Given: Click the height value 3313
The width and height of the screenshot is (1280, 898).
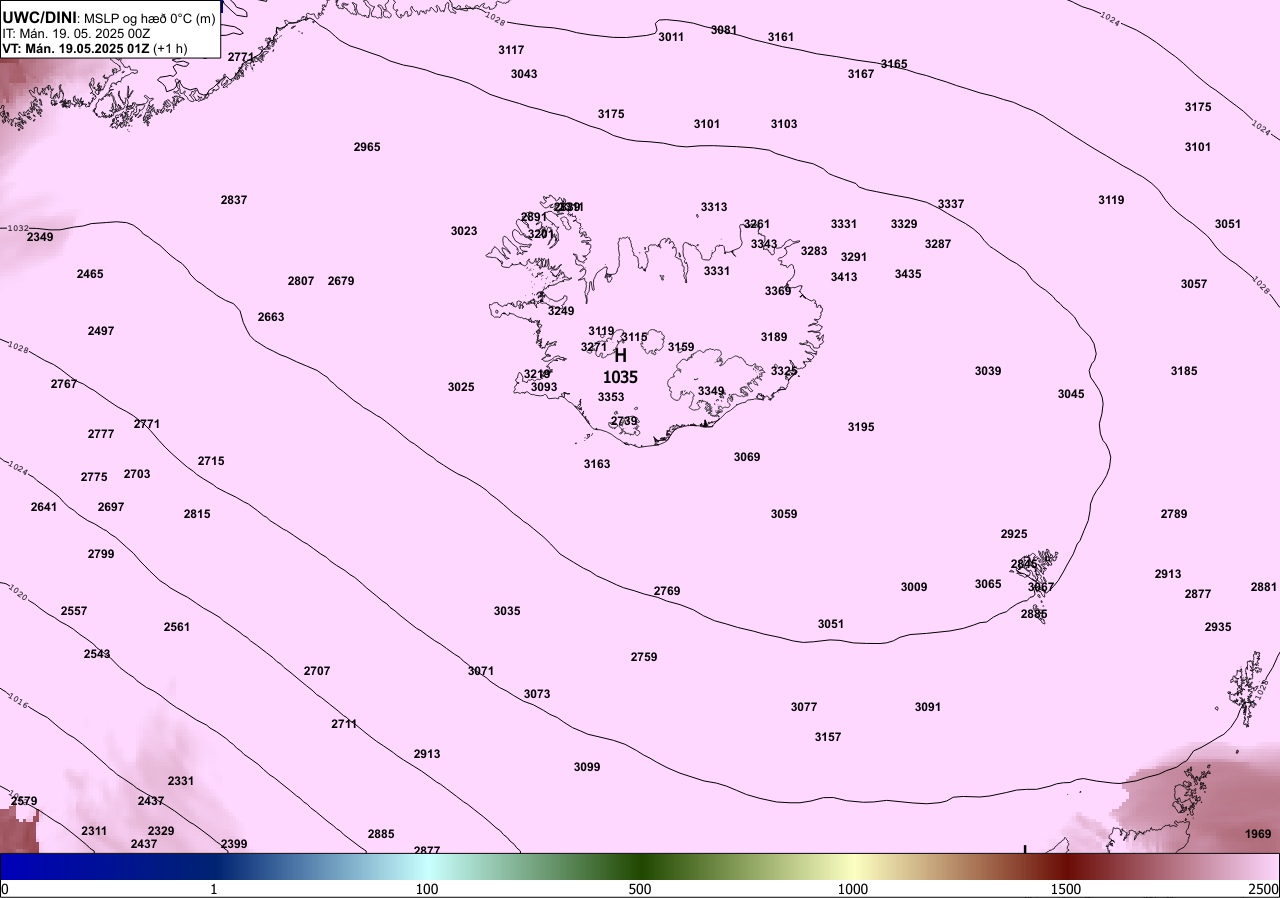Looking at the screenshot, I should tap(714, 207).
